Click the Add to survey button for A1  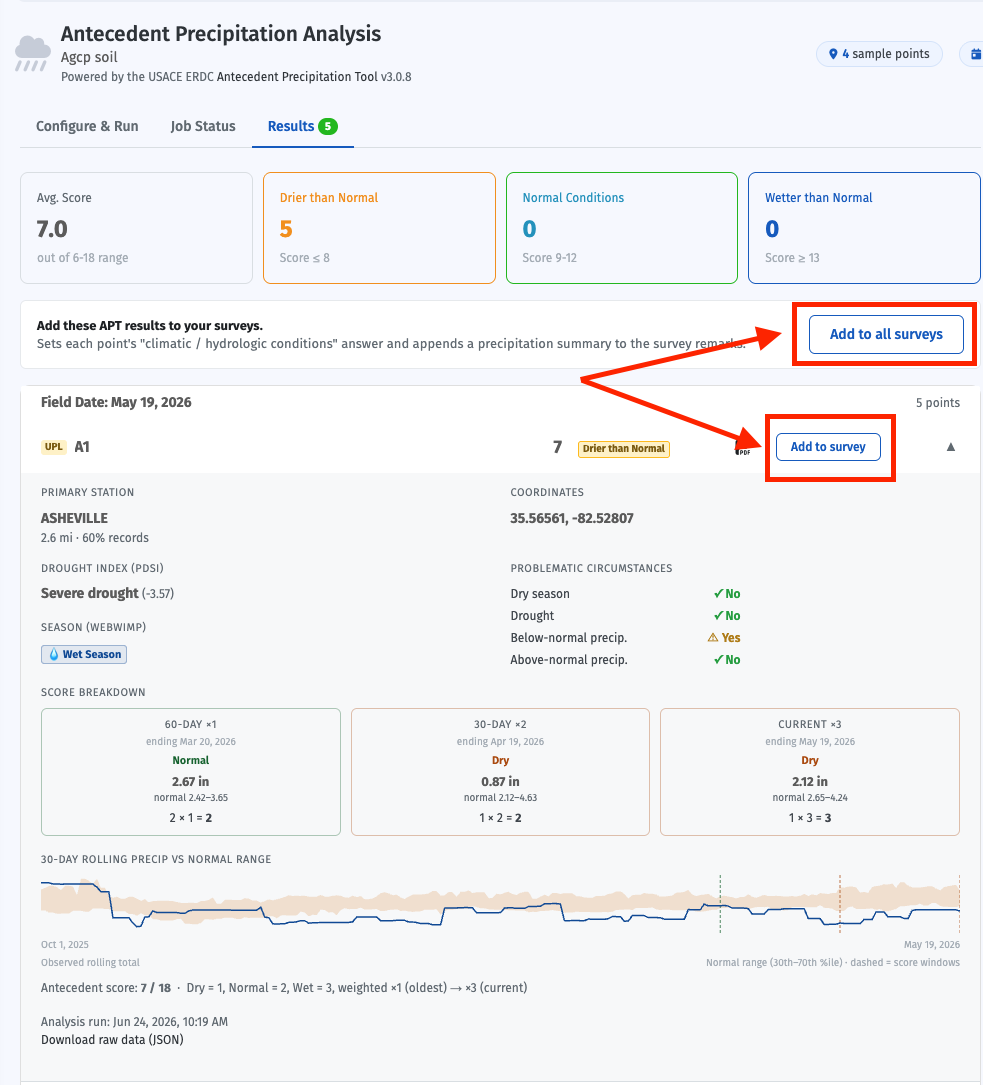pos(828,447)
